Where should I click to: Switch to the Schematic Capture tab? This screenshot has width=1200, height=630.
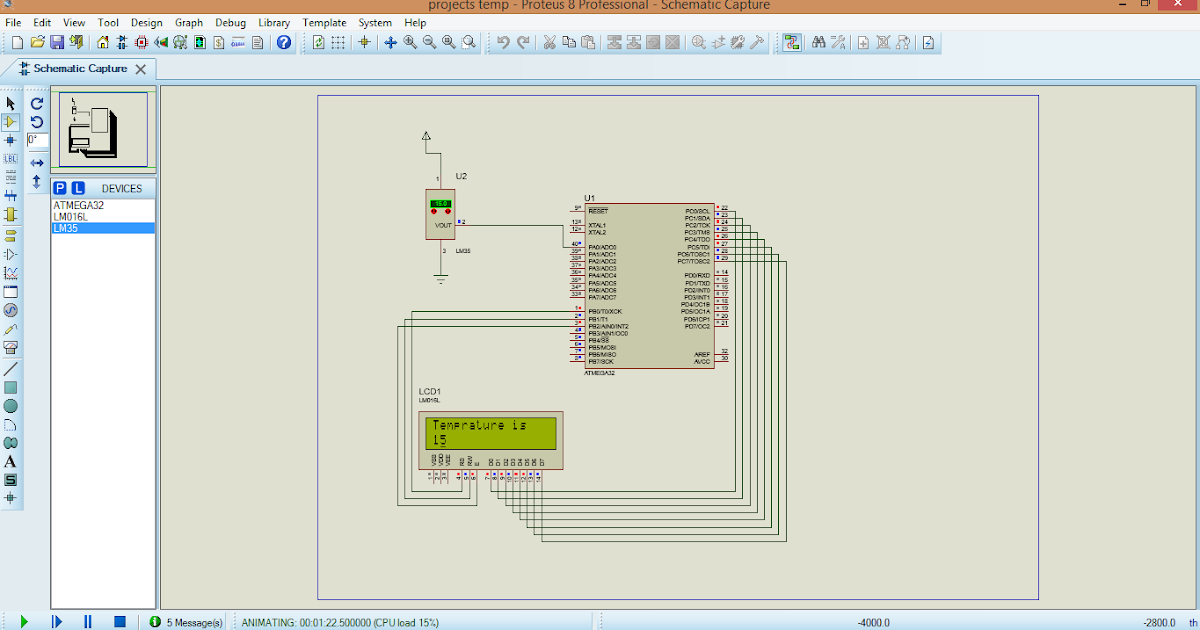pos(80,69)
